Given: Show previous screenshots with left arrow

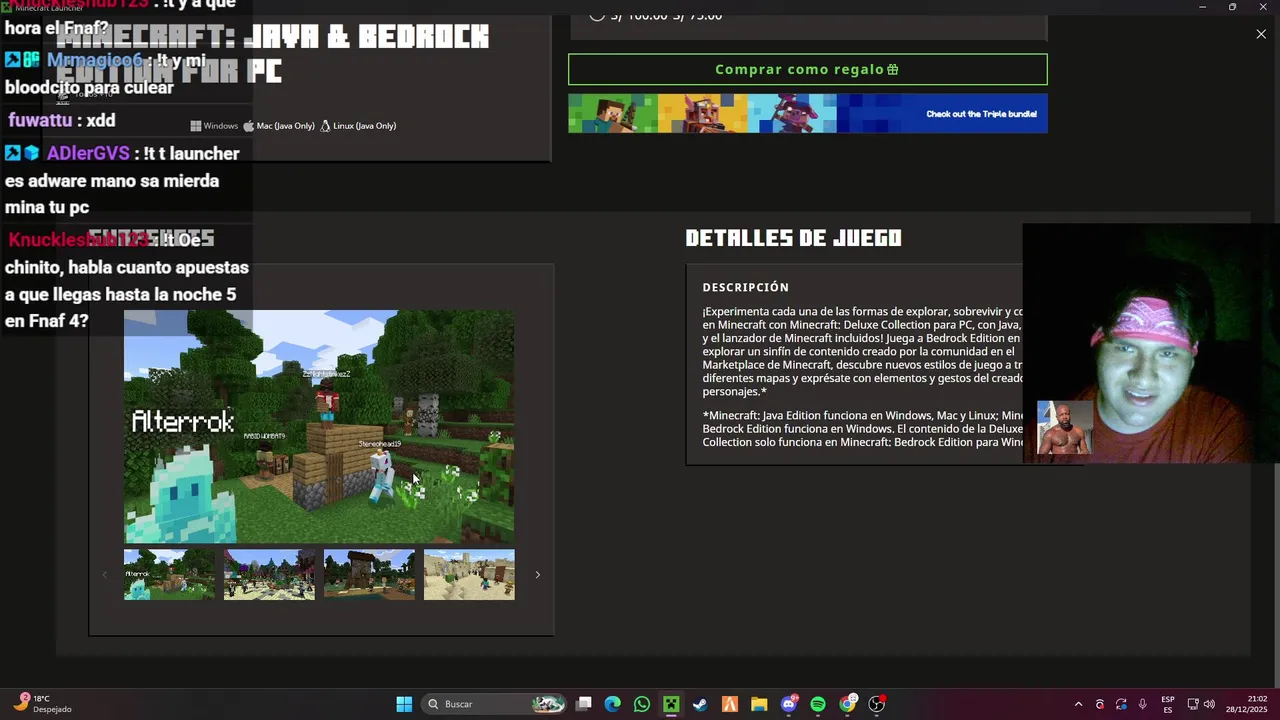Looking at the screenshot, I should click(x=104, y=575).
